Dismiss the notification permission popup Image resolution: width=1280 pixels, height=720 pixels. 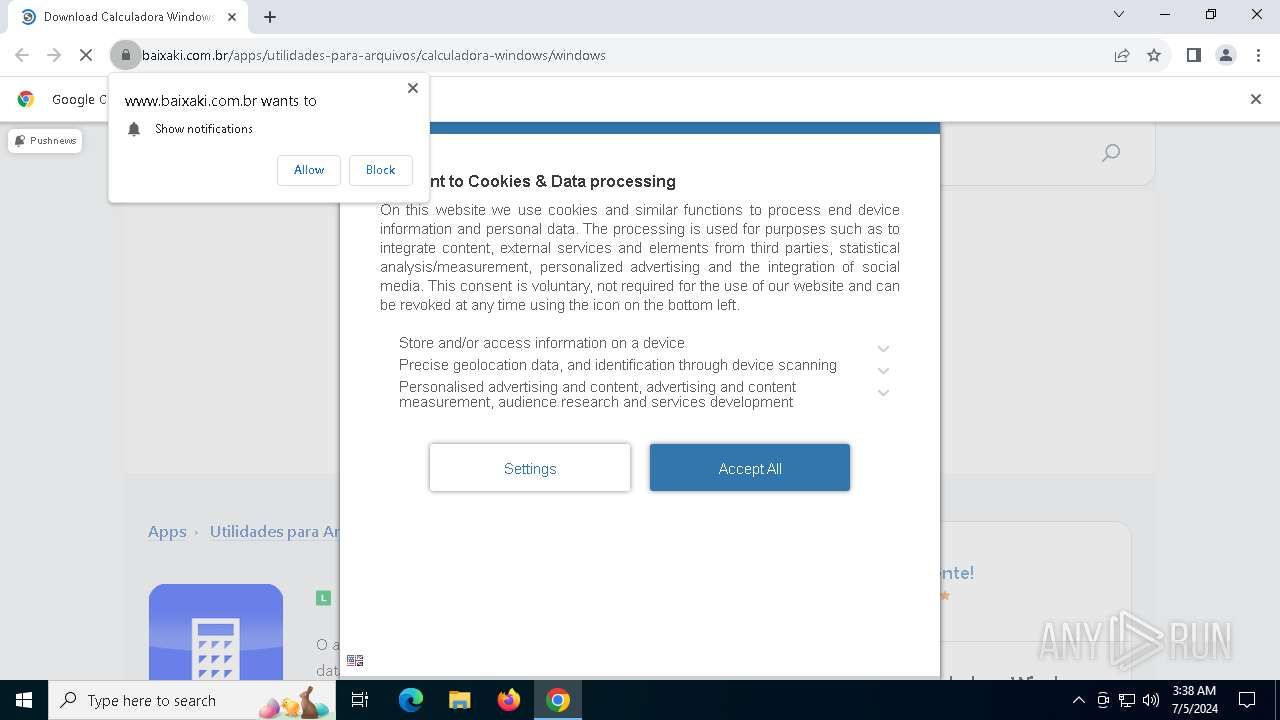(x=413, y=88)
